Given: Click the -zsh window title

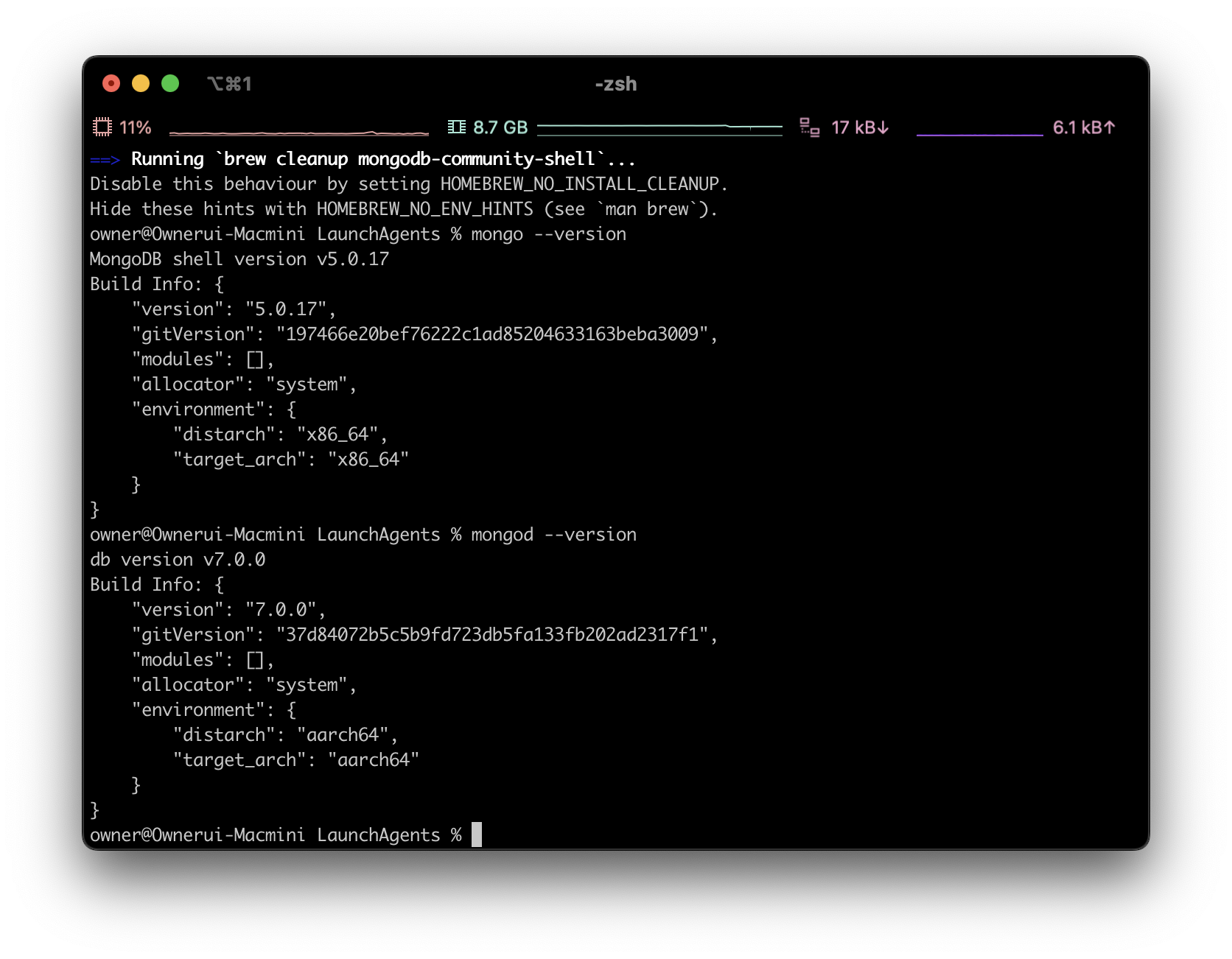Looking at the screenshot, I should [x=616, y=84].
